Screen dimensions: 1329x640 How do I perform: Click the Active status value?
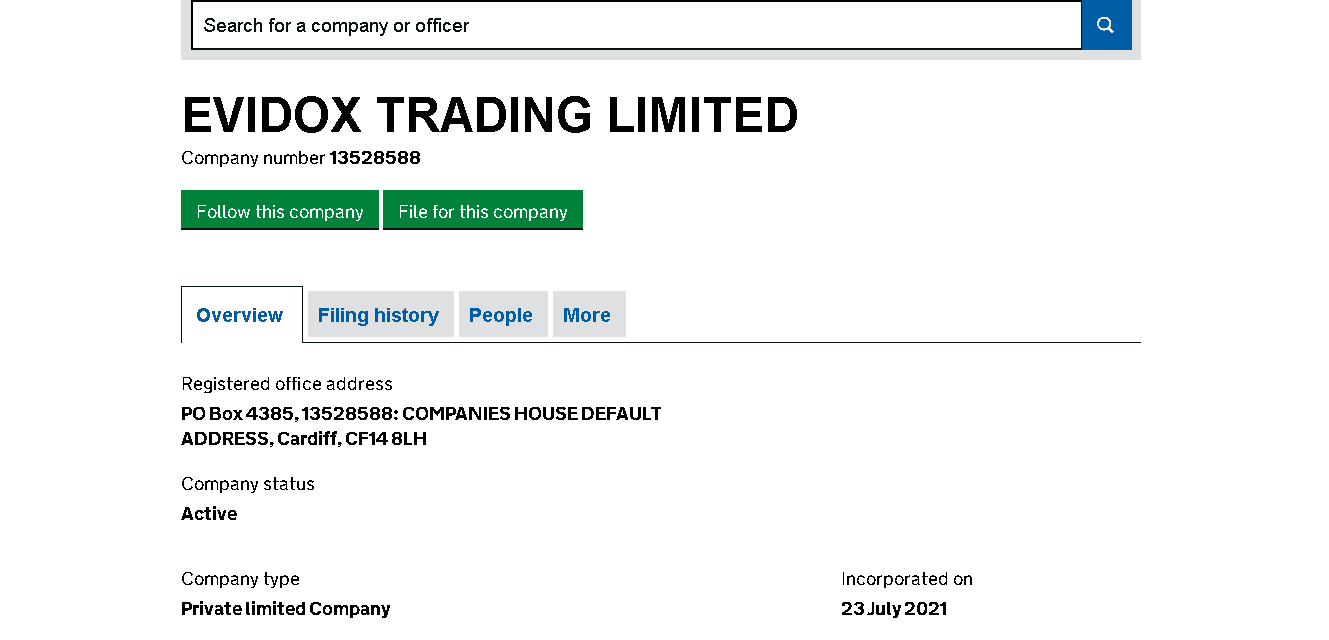pos(209,514)
